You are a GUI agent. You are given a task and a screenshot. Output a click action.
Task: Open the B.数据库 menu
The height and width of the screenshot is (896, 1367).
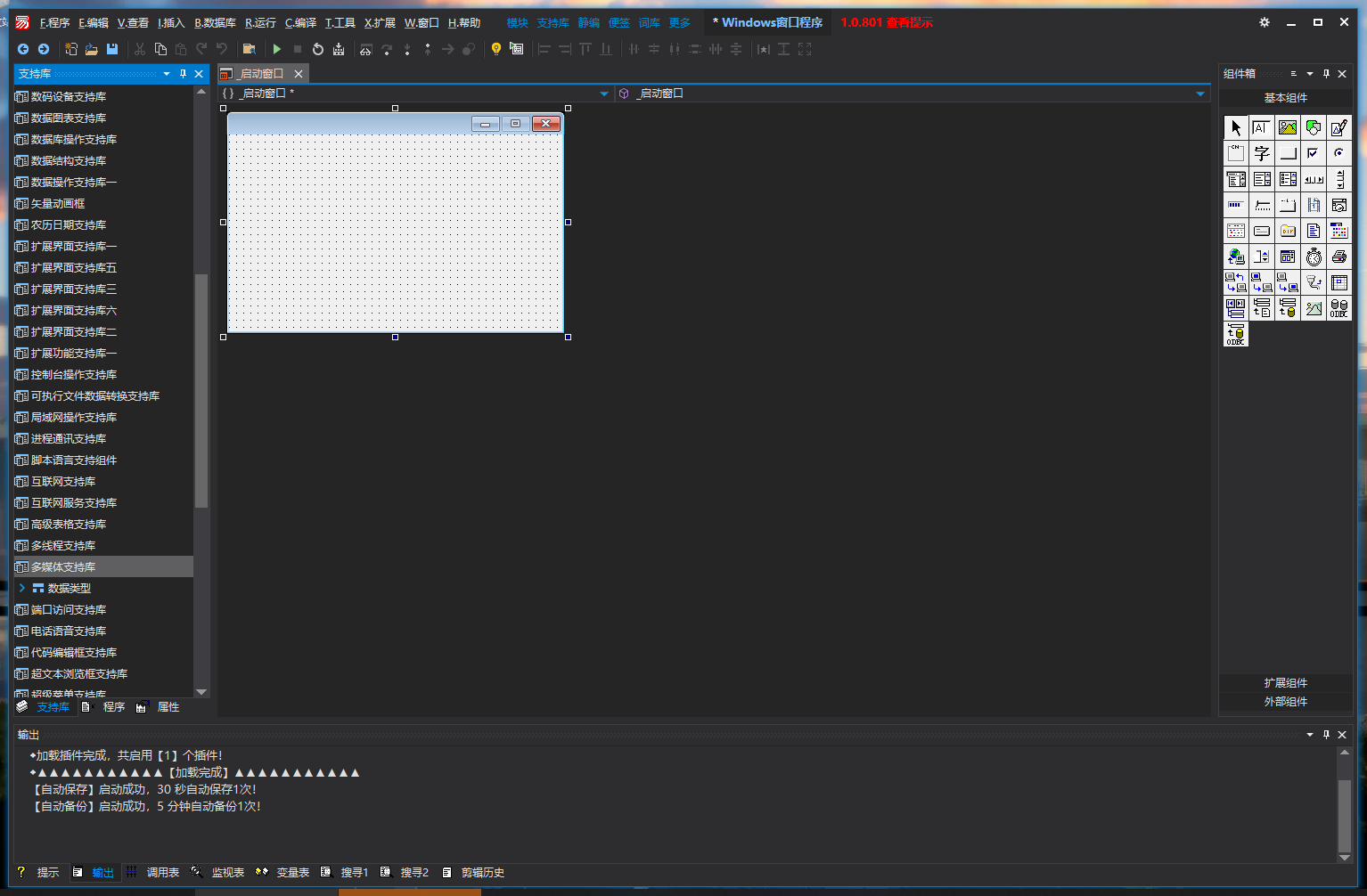tap(216, 22)
